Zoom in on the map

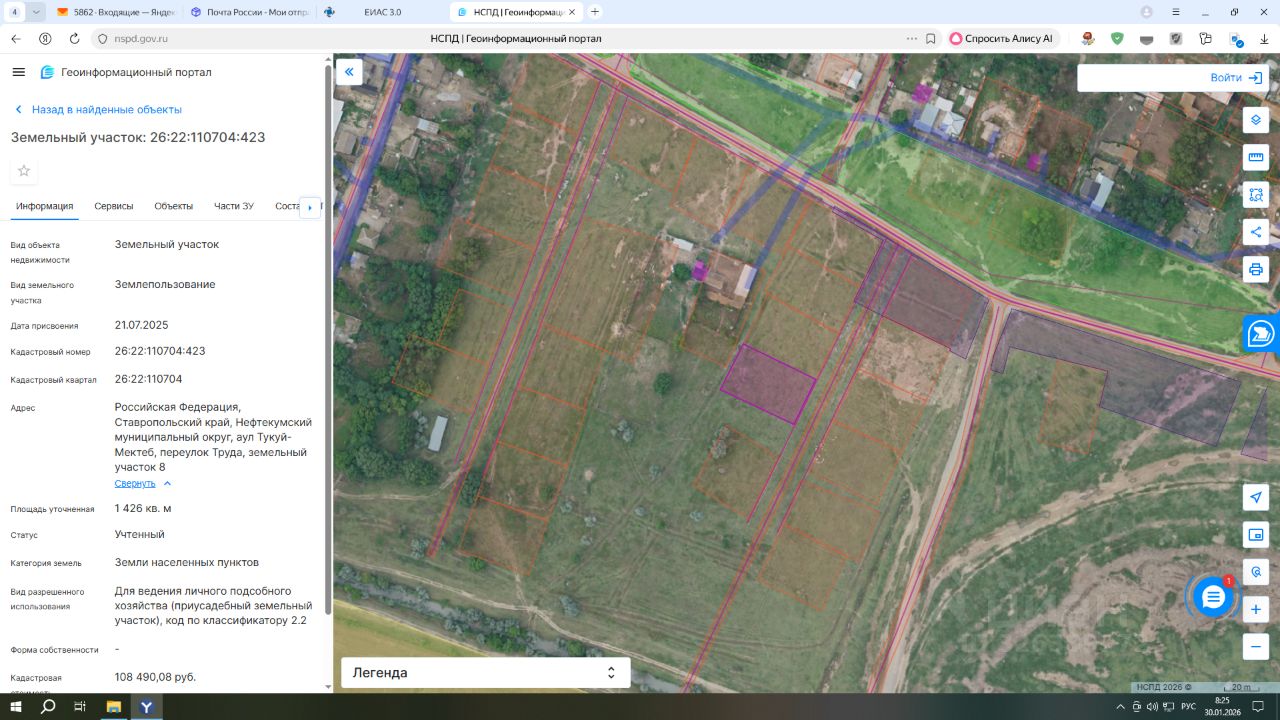(1256, 609)
